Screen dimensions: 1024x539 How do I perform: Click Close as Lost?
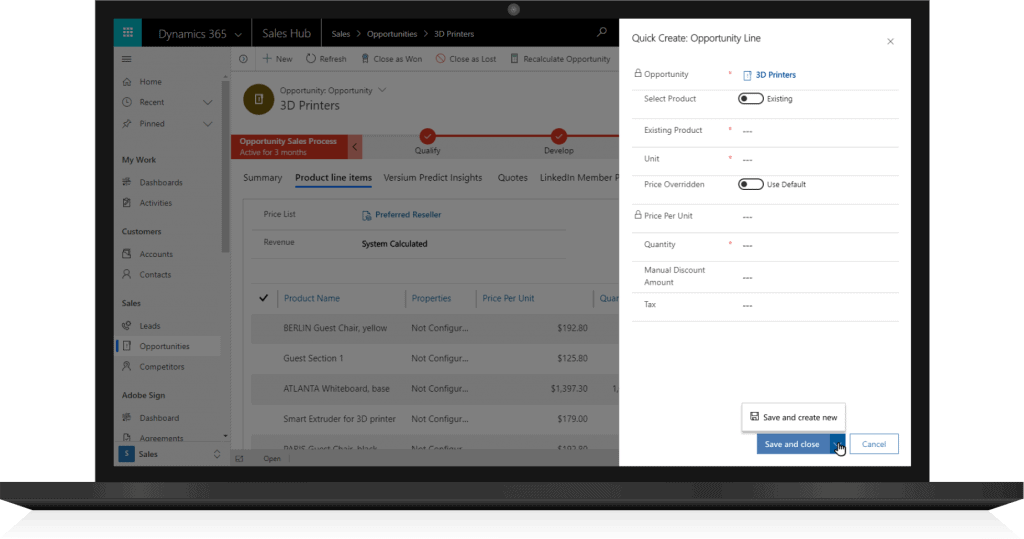click(466, 59)
